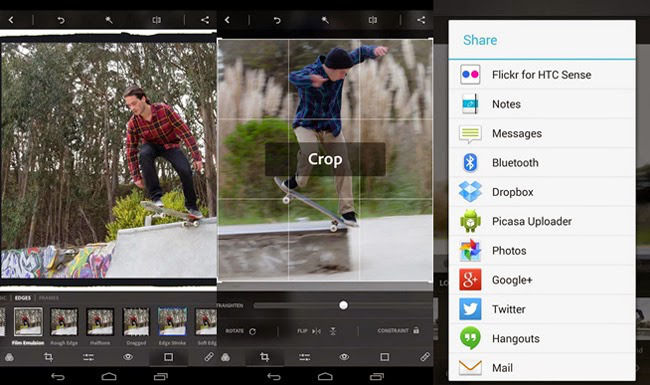The width and height of the screenshot is (650, 385).
Task: Open adjustment sliders on the Edges screen
Action: pos(88,357)
